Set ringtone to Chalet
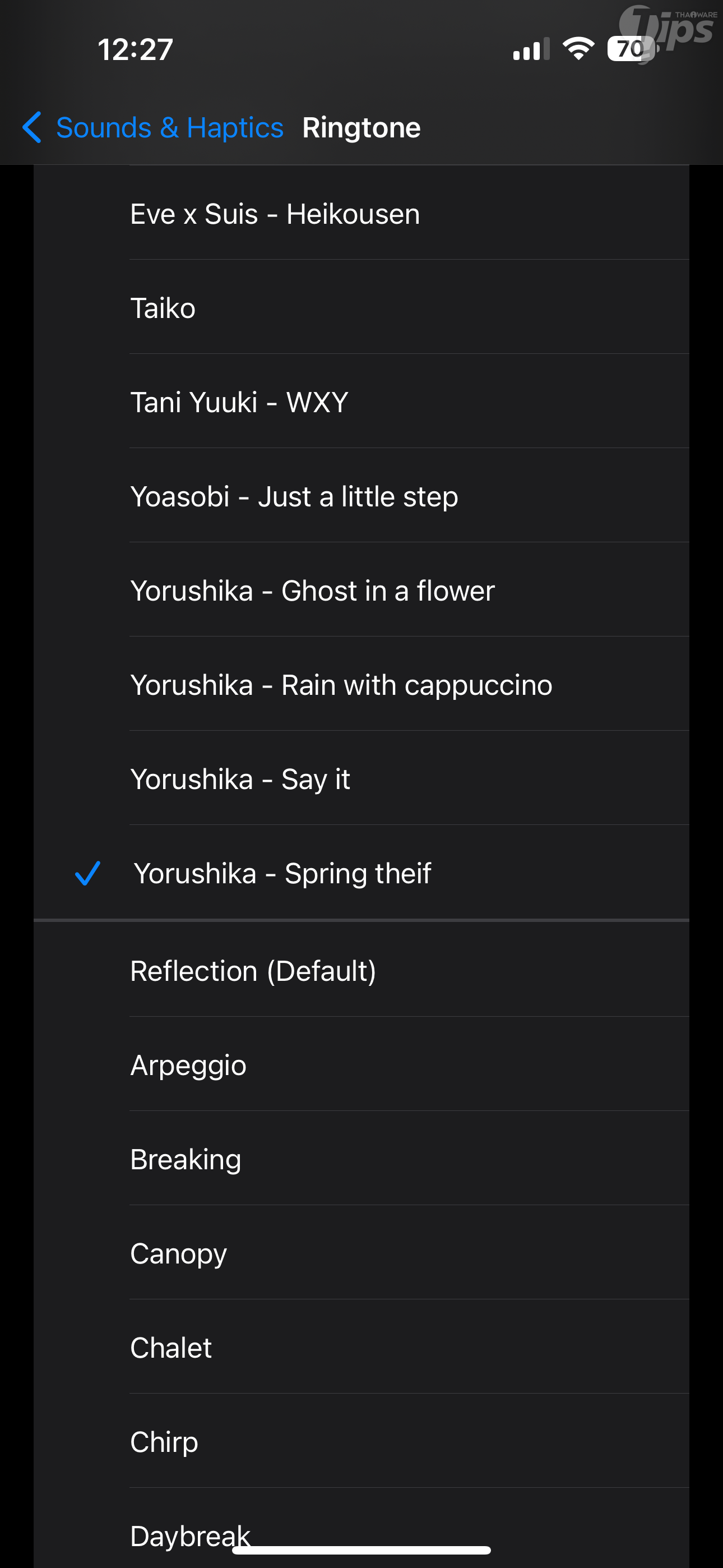723x1568 pixels. pyautogui.click(x=171, y=1348)
